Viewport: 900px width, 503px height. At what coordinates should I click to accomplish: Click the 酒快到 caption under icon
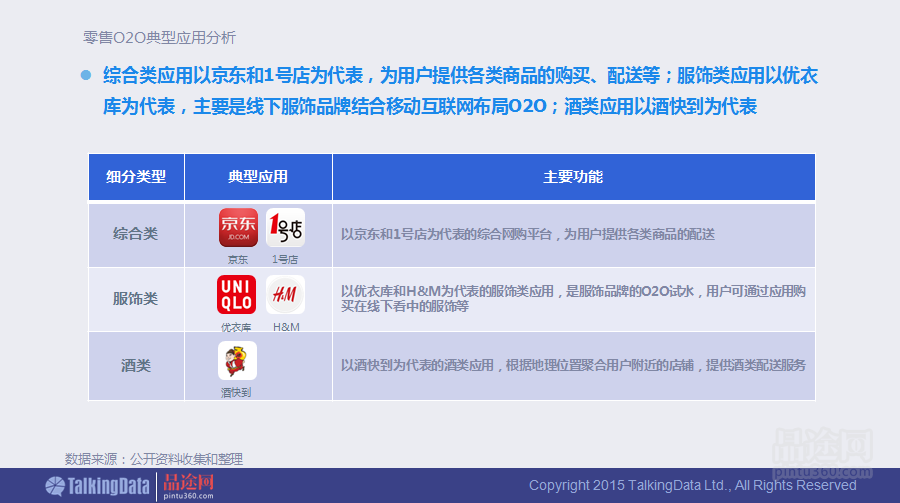[236, 393]
